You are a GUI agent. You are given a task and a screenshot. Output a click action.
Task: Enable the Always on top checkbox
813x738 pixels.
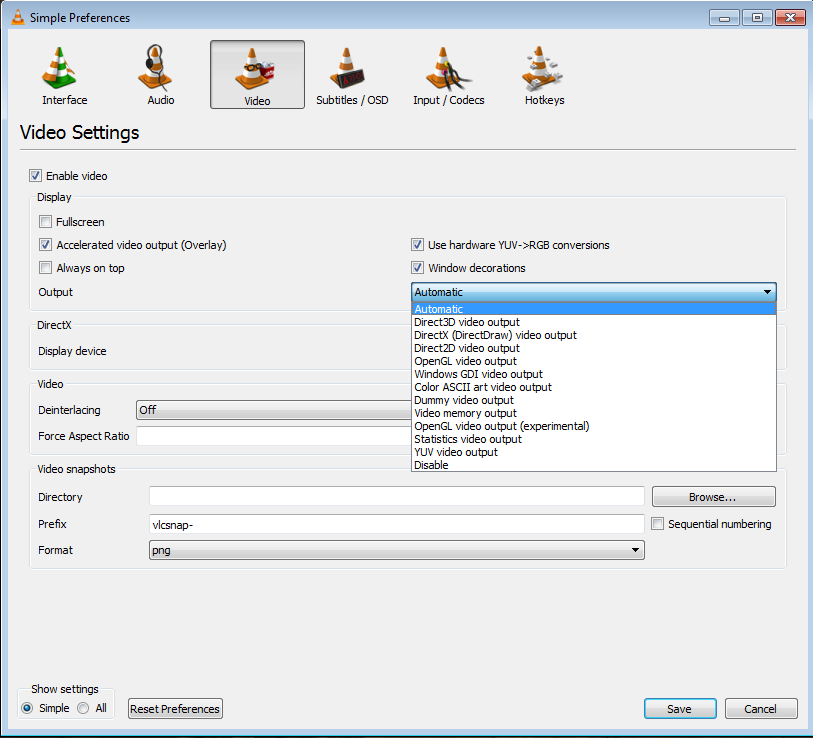46,268
